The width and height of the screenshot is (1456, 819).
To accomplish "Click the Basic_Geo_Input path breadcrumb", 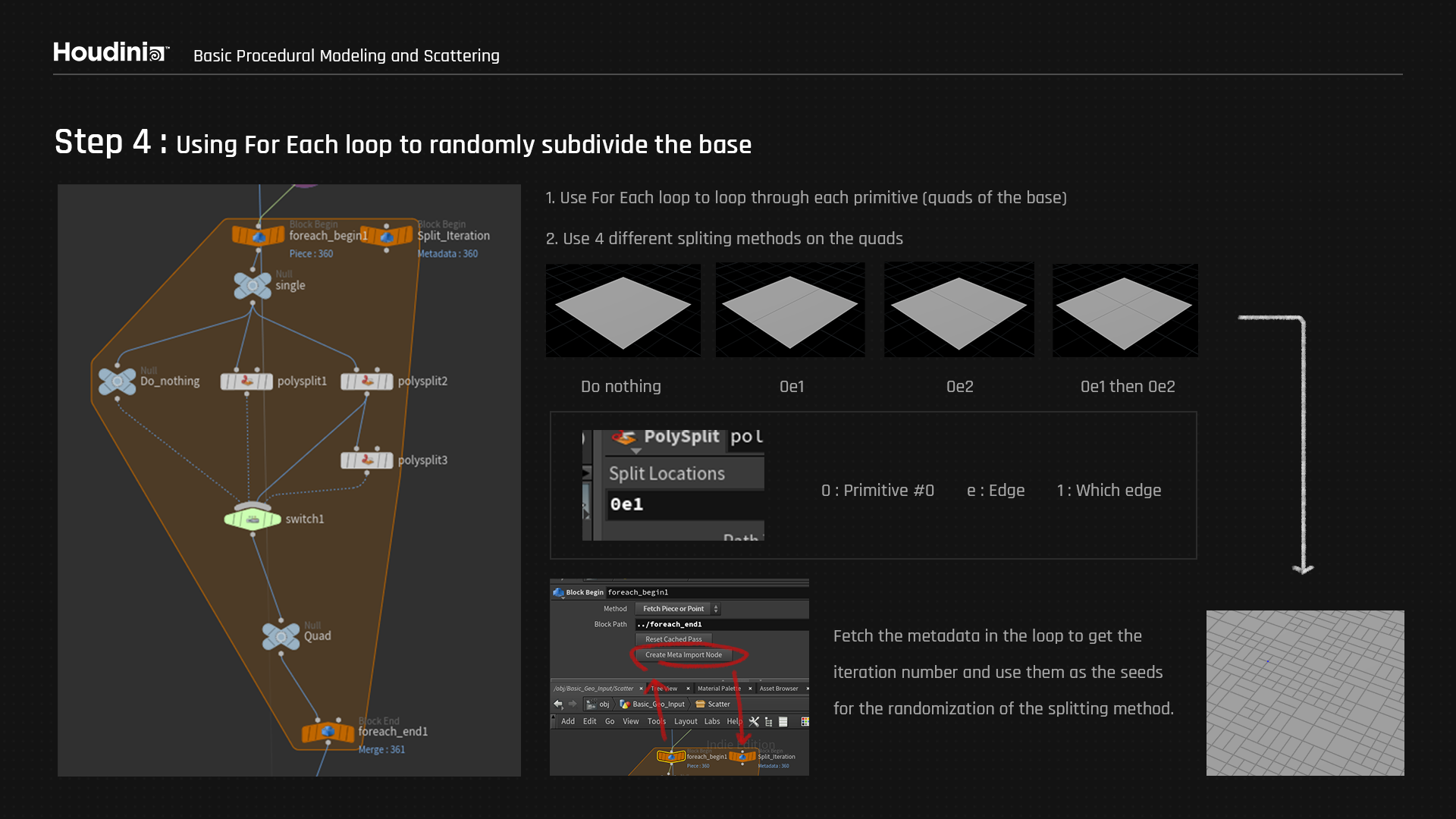I will click(x=652, y=704).
